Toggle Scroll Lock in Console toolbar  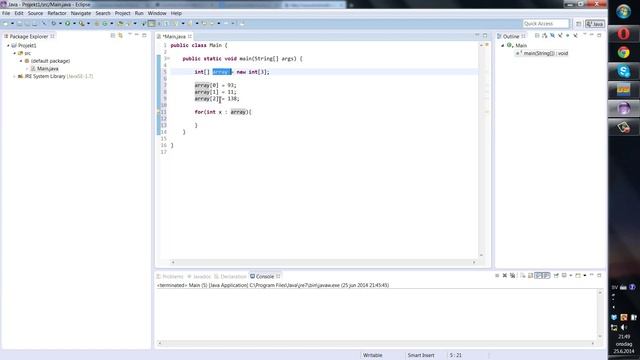pyautogui.click(x=530, y=276)
